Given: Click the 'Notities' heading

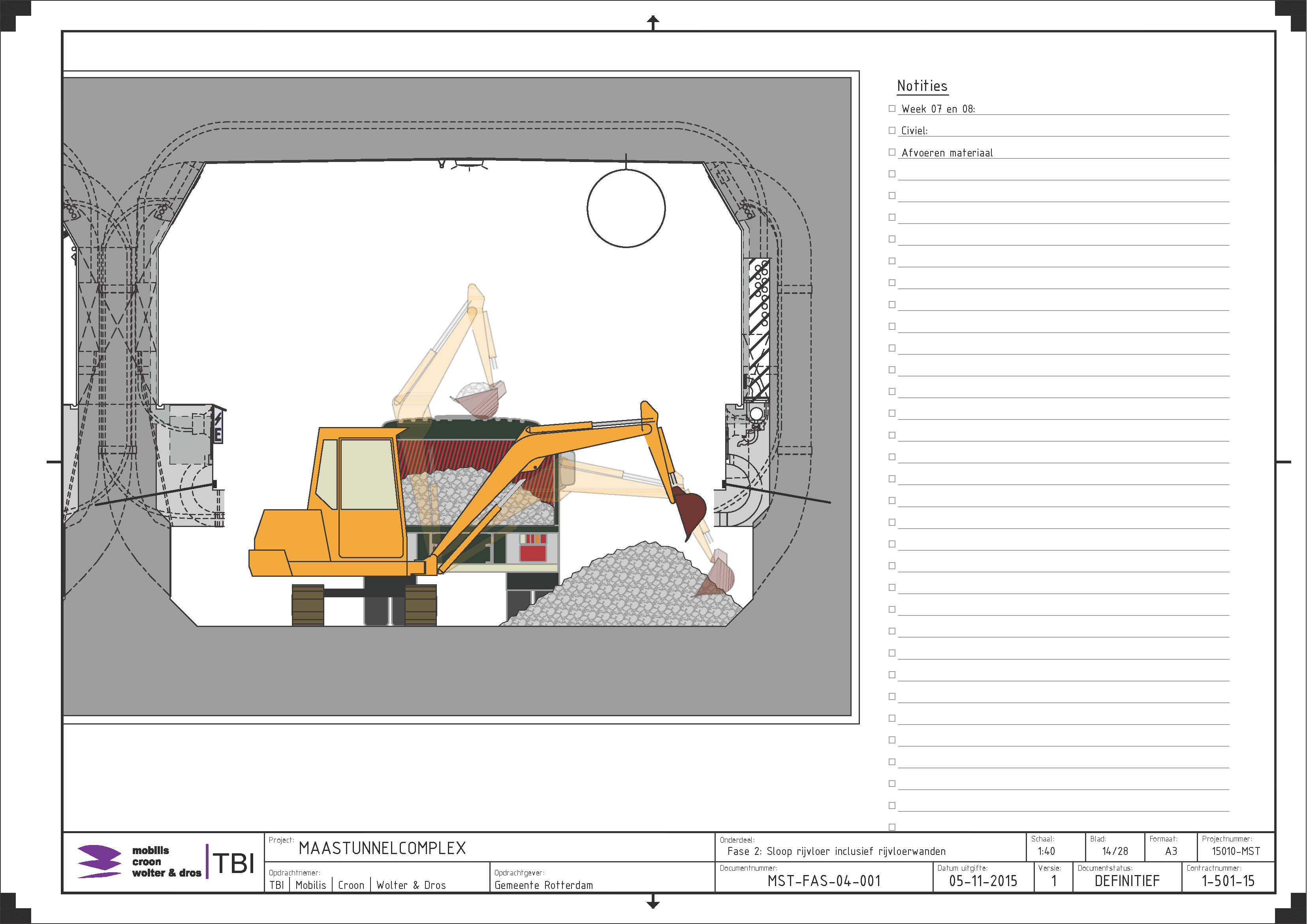Looking at the screenshot, I should tap(922, 86).
